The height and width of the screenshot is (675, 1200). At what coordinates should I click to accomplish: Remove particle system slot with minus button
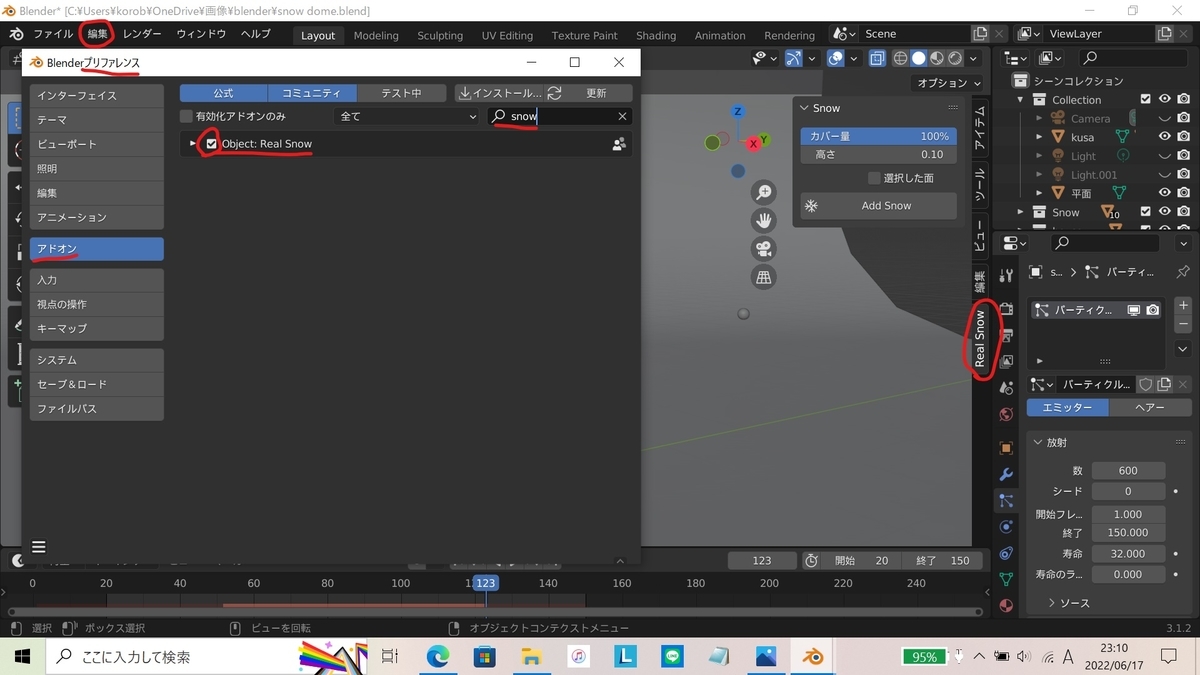coord(1183,325)
